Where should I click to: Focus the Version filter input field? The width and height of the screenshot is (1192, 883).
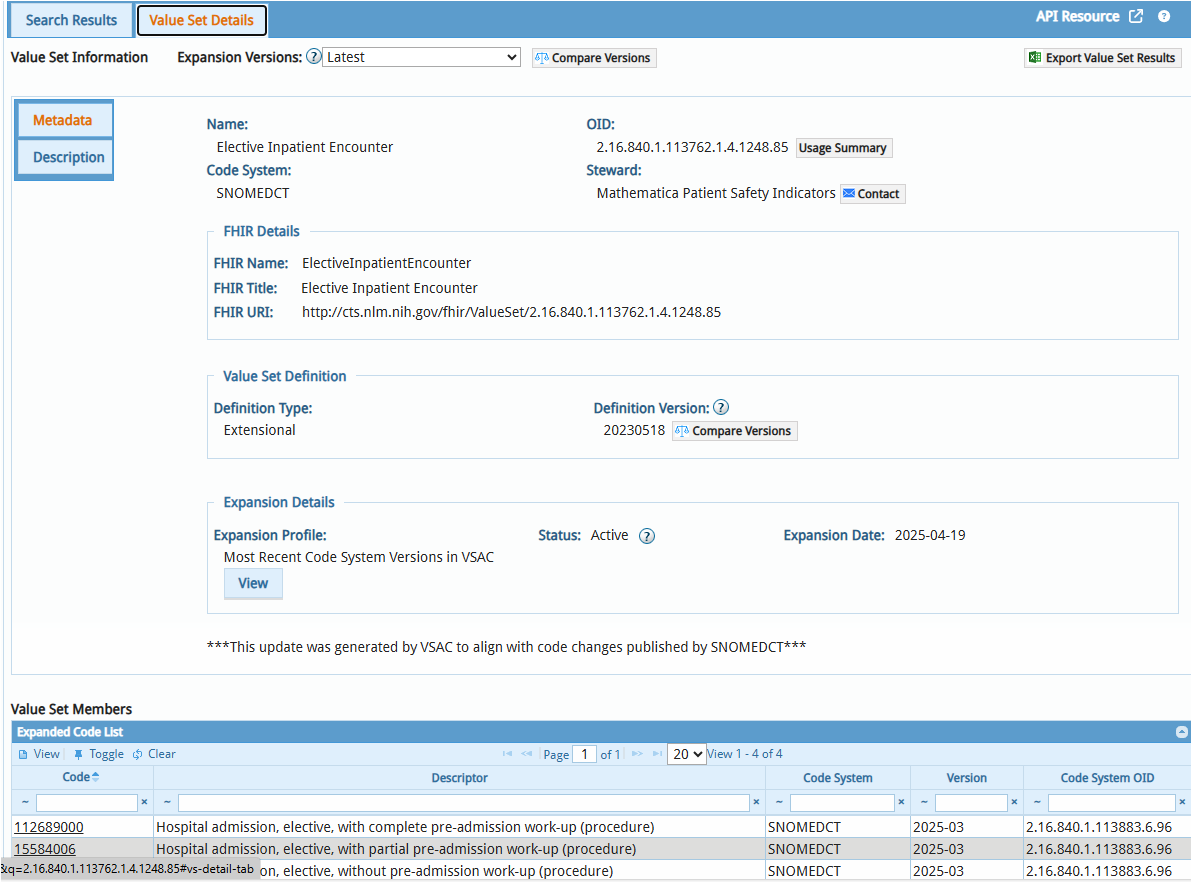pos(972,802)
